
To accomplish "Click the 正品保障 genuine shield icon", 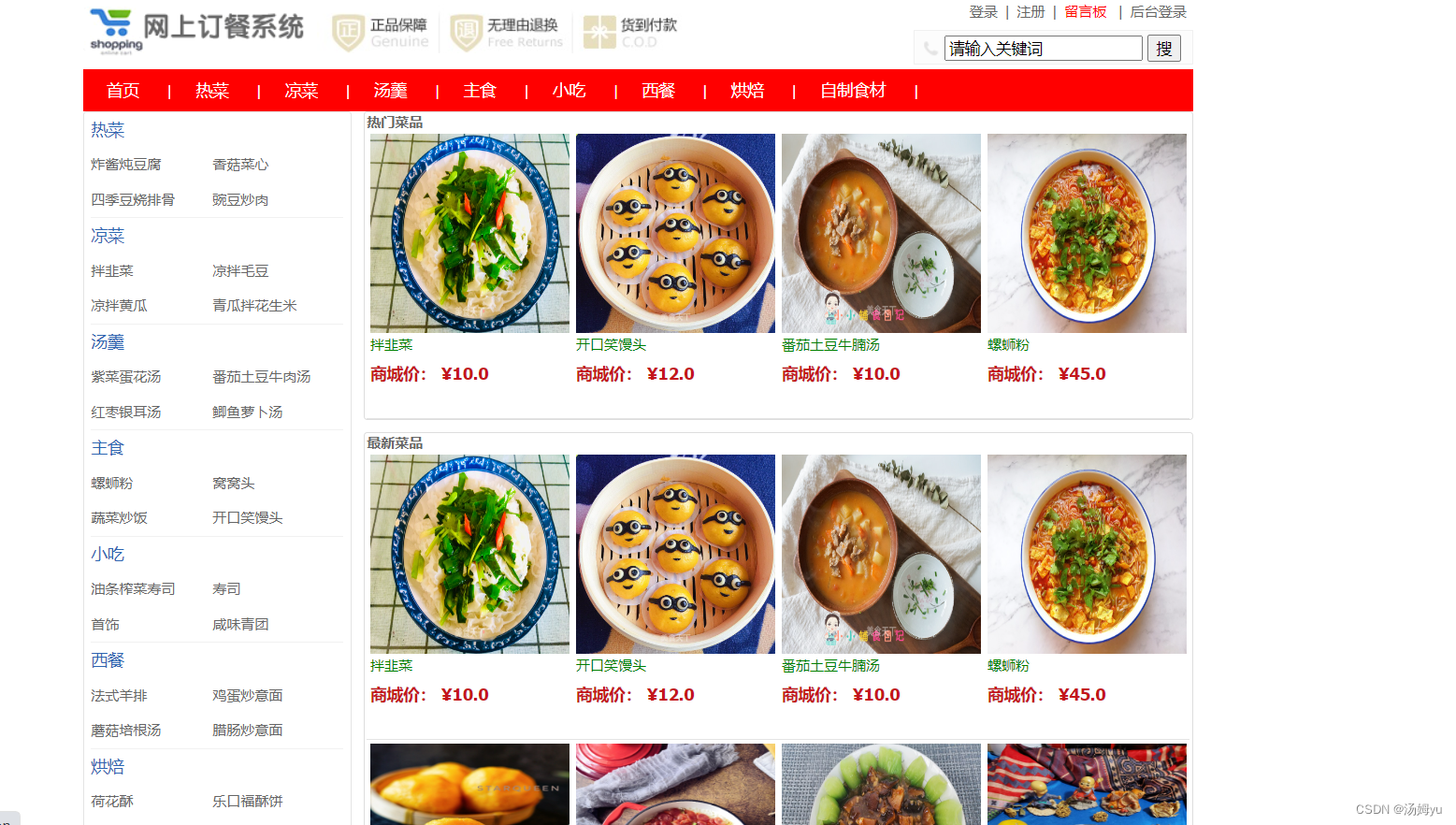I will click(x=348, y=33).
